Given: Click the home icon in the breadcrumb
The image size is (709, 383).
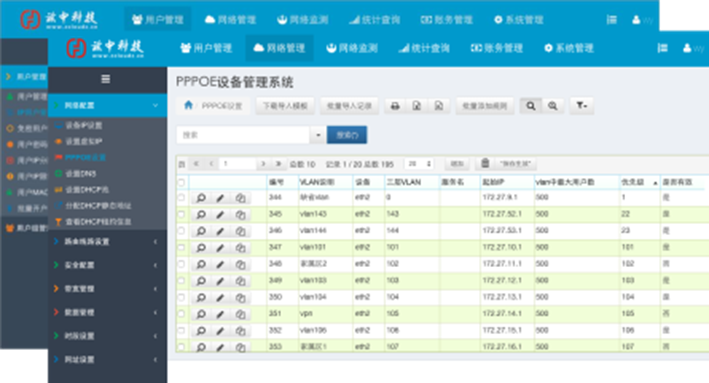Looking at the screenshot, I should pos(189,105).
